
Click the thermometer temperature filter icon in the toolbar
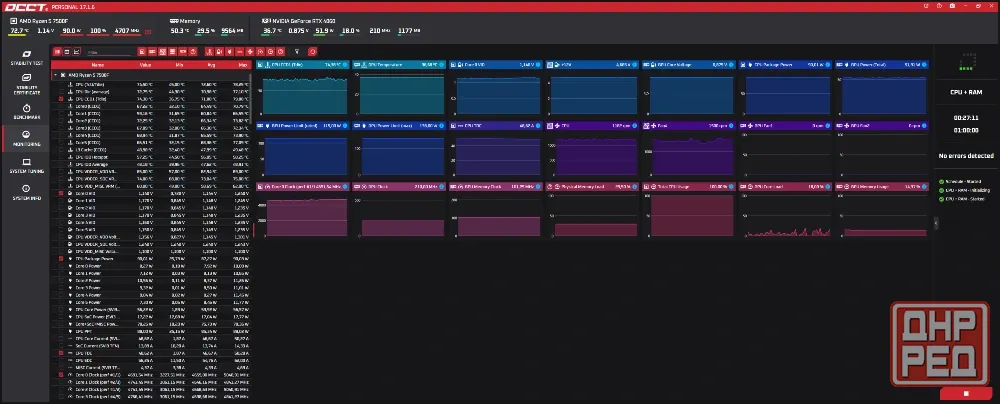point(208,52)
